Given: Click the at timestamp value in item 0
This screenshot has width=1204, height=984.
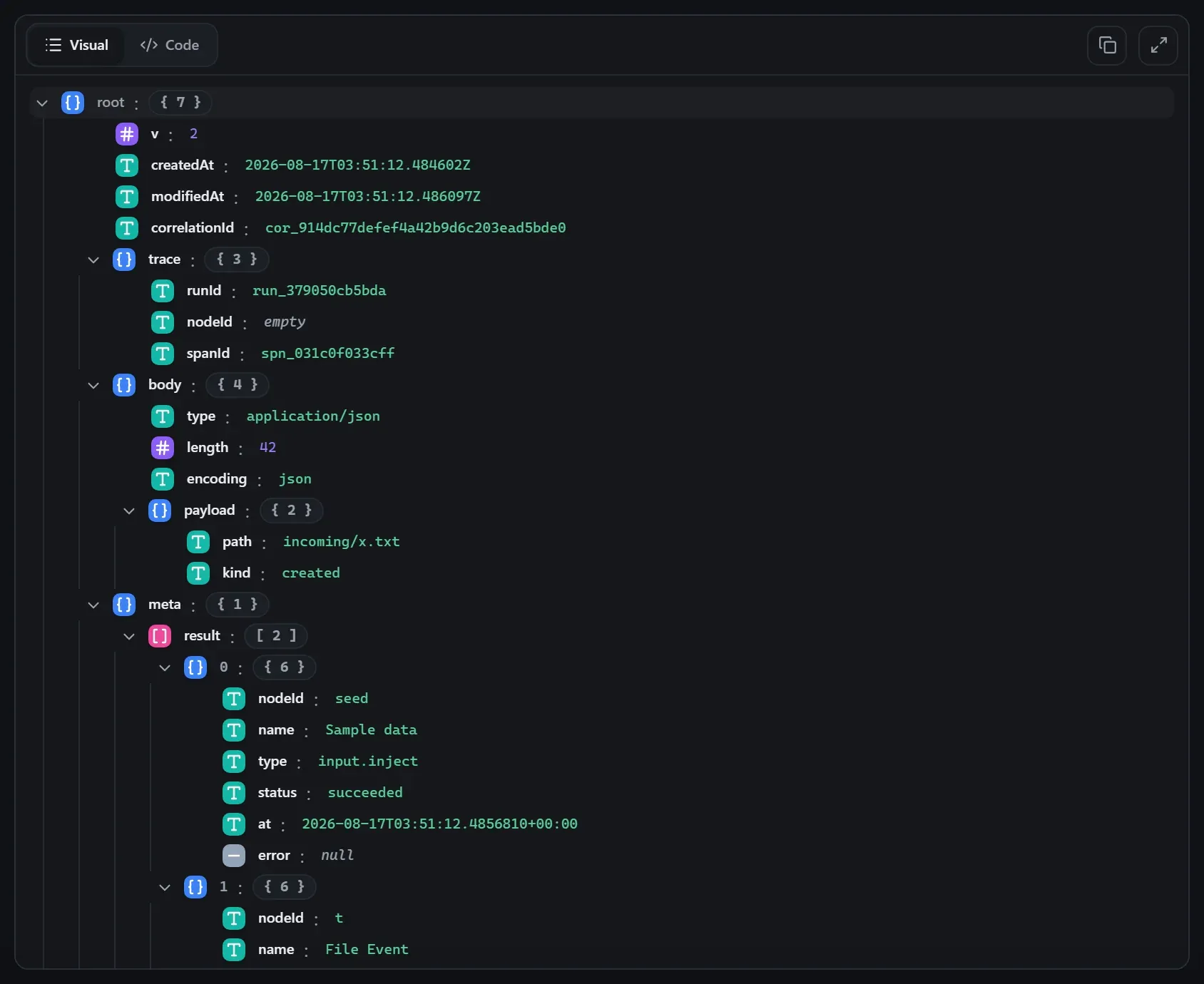Looking at the screenshot, I should pyautogui.click(x=440, y=824).
